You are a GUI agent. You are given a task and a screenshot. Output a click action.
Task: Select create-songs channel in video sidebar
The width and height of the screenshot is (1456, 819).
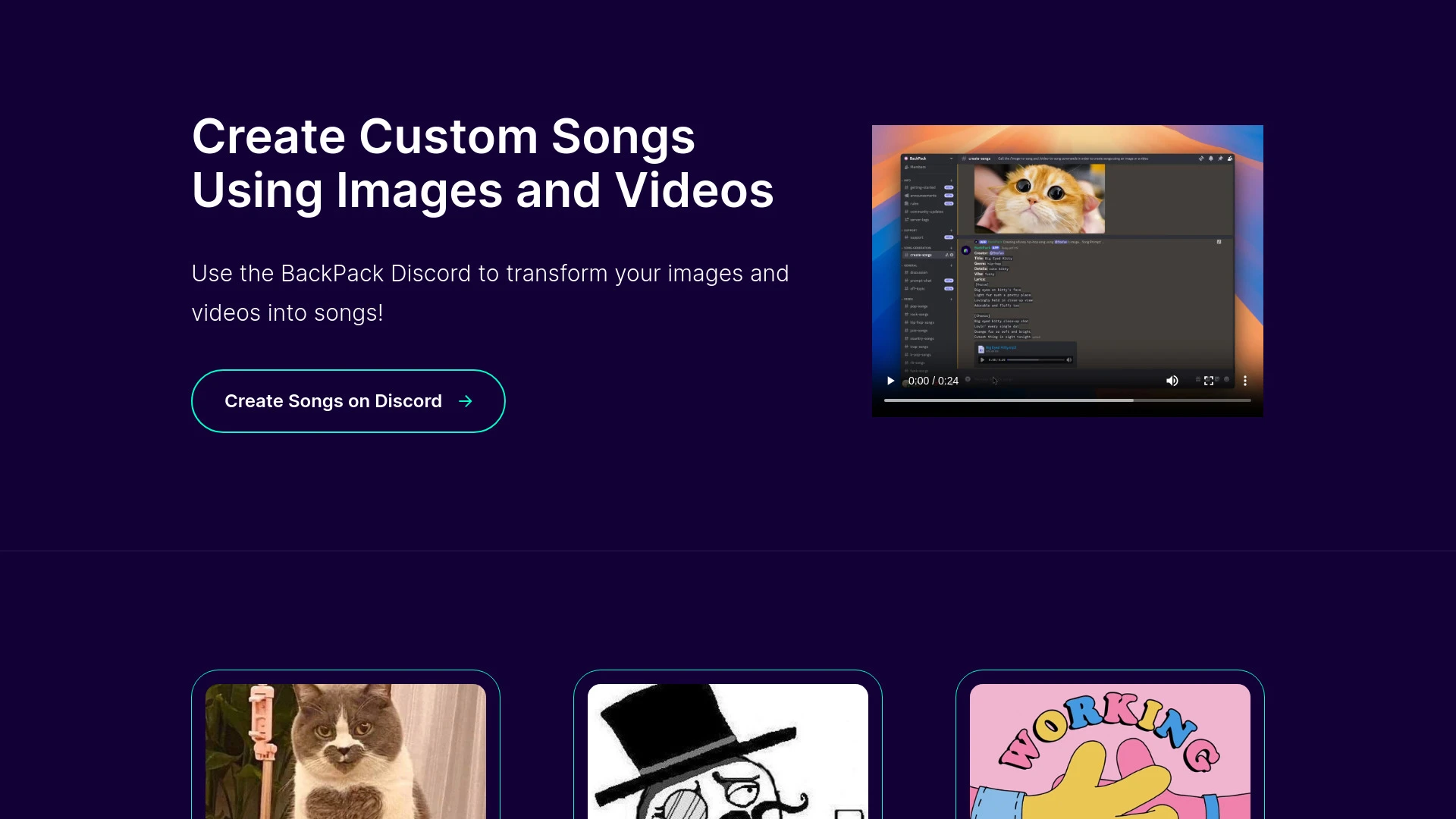[921, 255]
